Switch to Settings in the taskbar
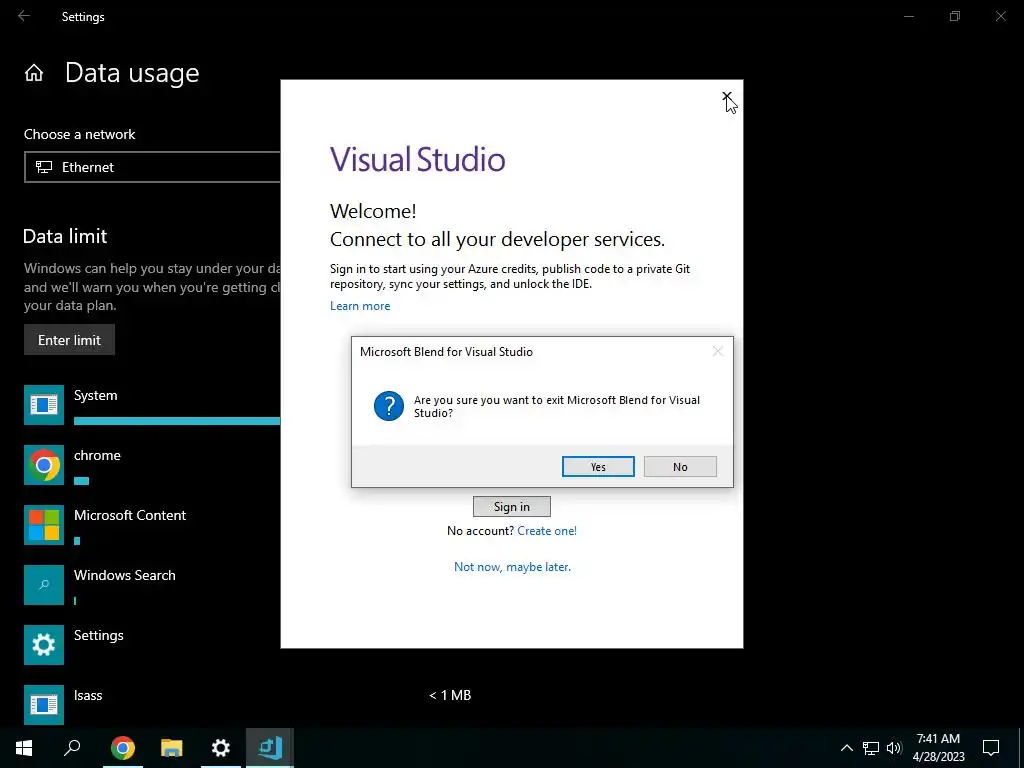The height and width of the screenshot is (768, 1024). point(221,748)
